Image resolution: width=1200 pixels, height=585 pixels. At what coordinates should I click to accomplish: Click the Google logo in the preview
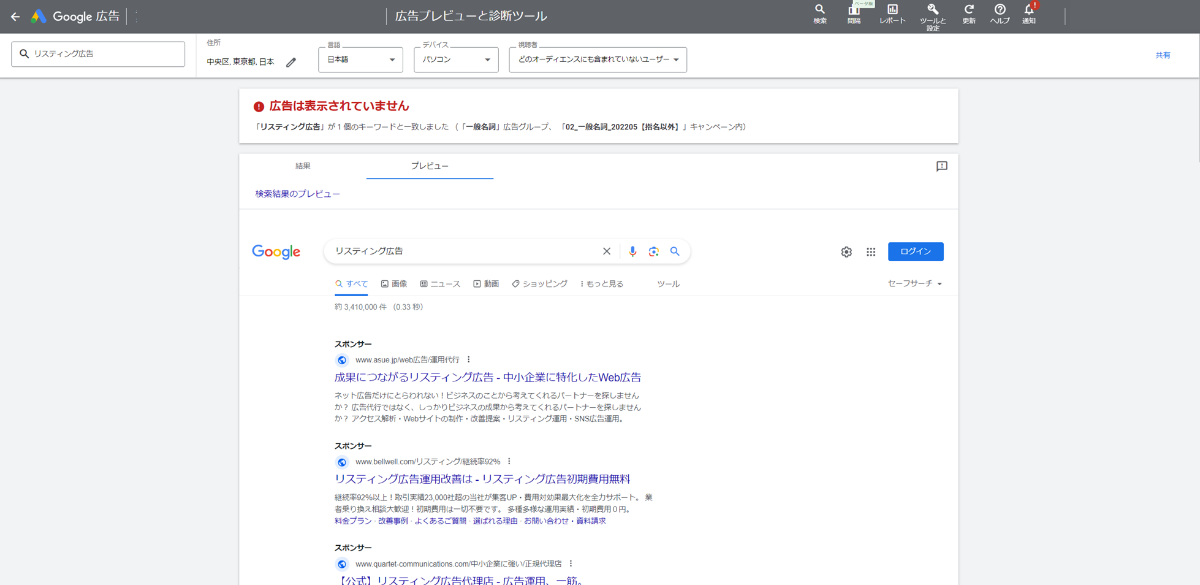pos(276,252)
